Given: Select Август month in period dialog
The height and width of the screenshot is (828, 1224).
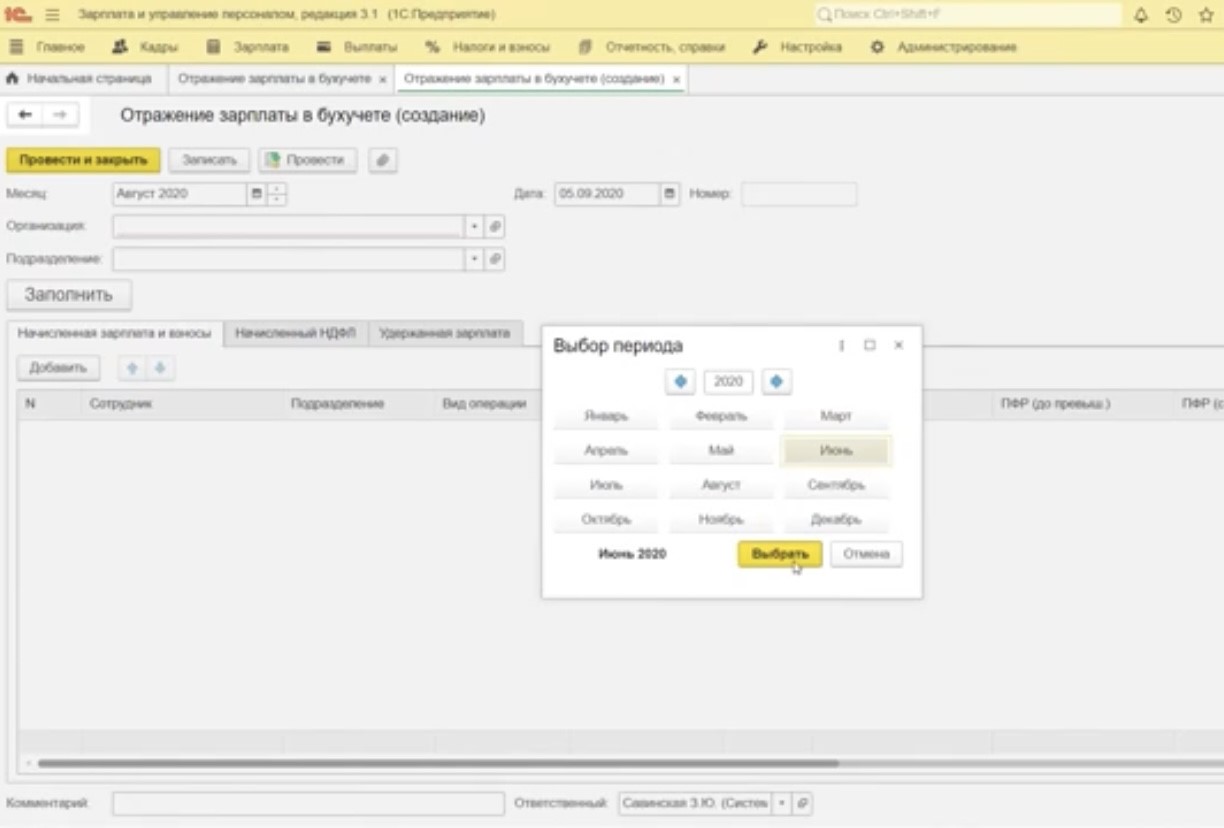Looking at the screenshot, I should (x=721, y=485).
